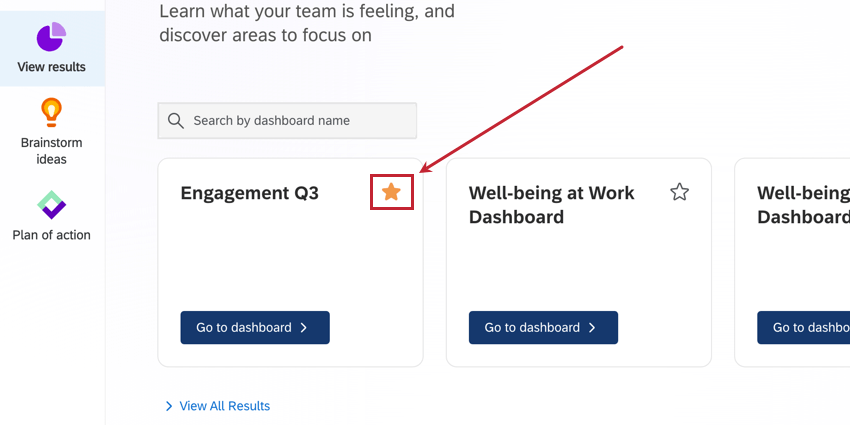The image size is (850, 425).
Task: Click the Well-being at Work Dashboard title
Action: pyautogui.click(x=551, y=204)
